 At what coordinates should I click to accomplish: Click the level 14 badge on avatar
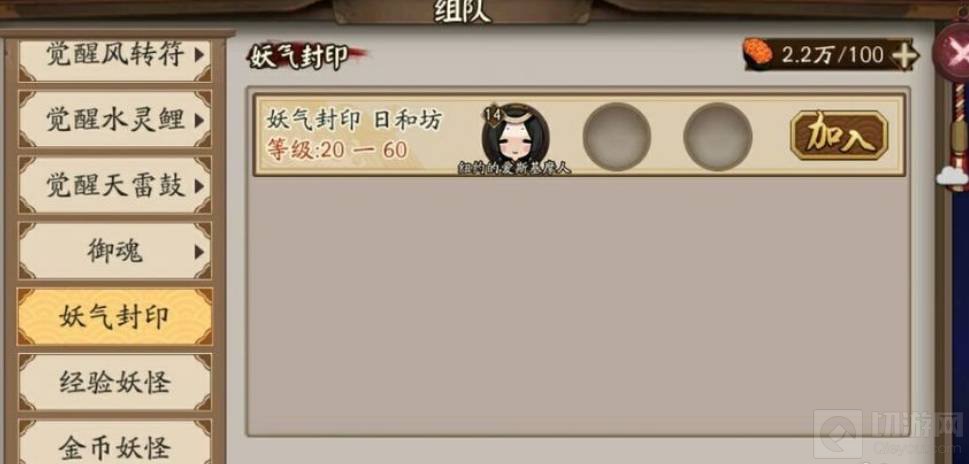493,115
